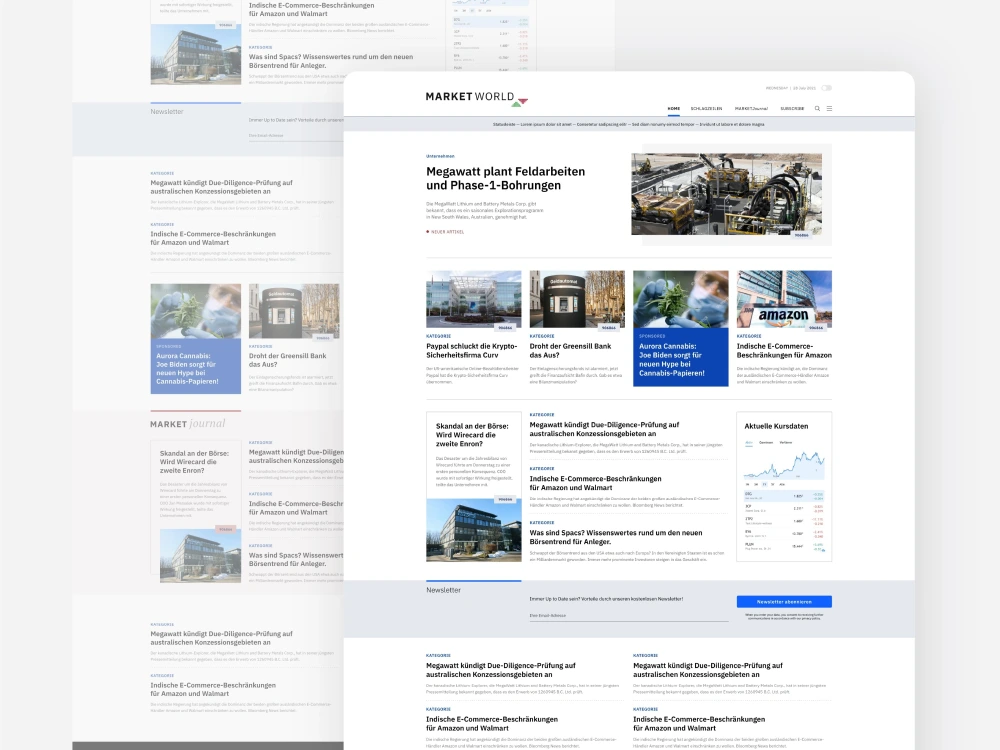Select the 1M time range under the chart
Screen dimensions: 1000x750
point(756,483)
